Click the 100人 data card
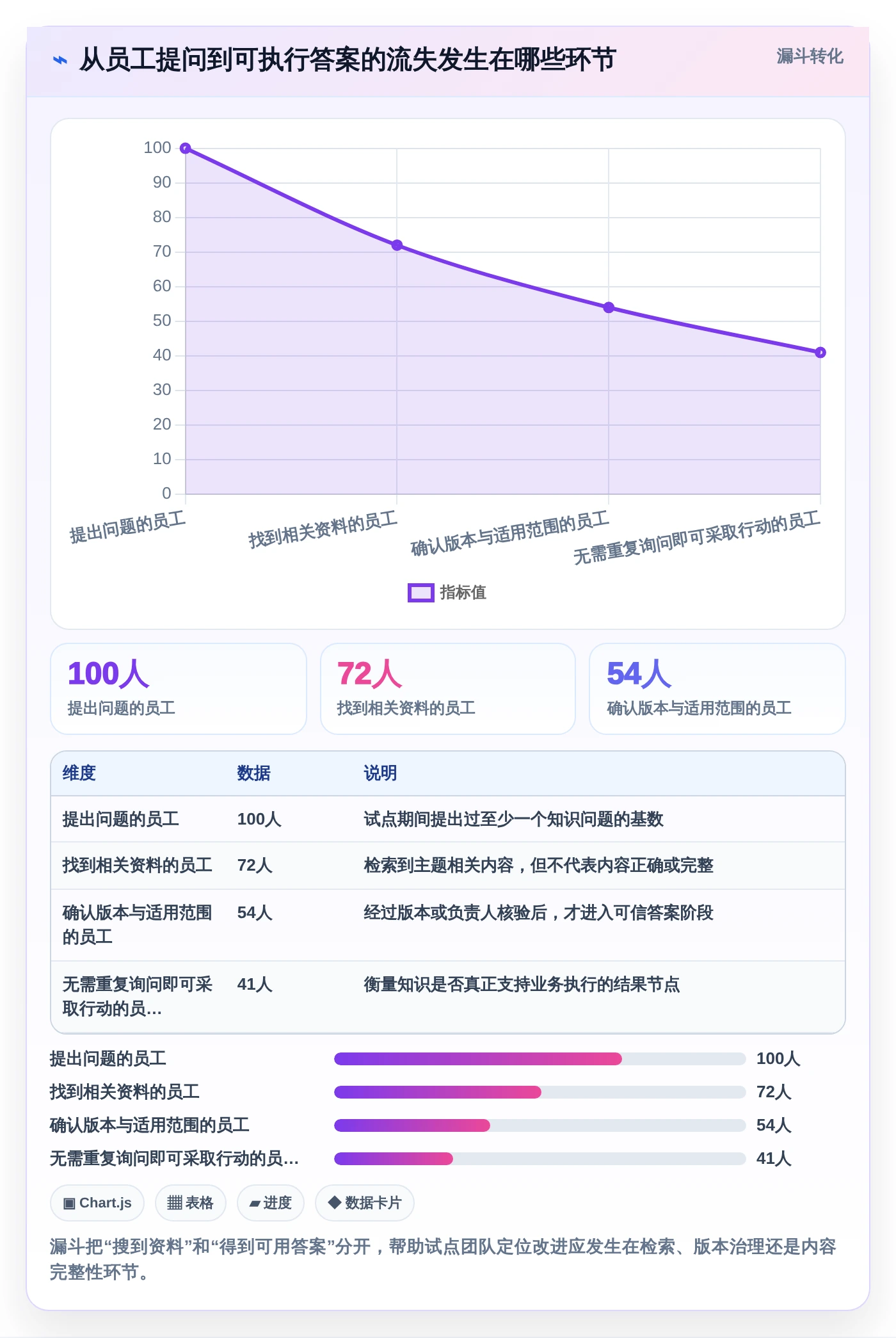896x1338 pixels. pyautogui.click(x=179, y=689)
